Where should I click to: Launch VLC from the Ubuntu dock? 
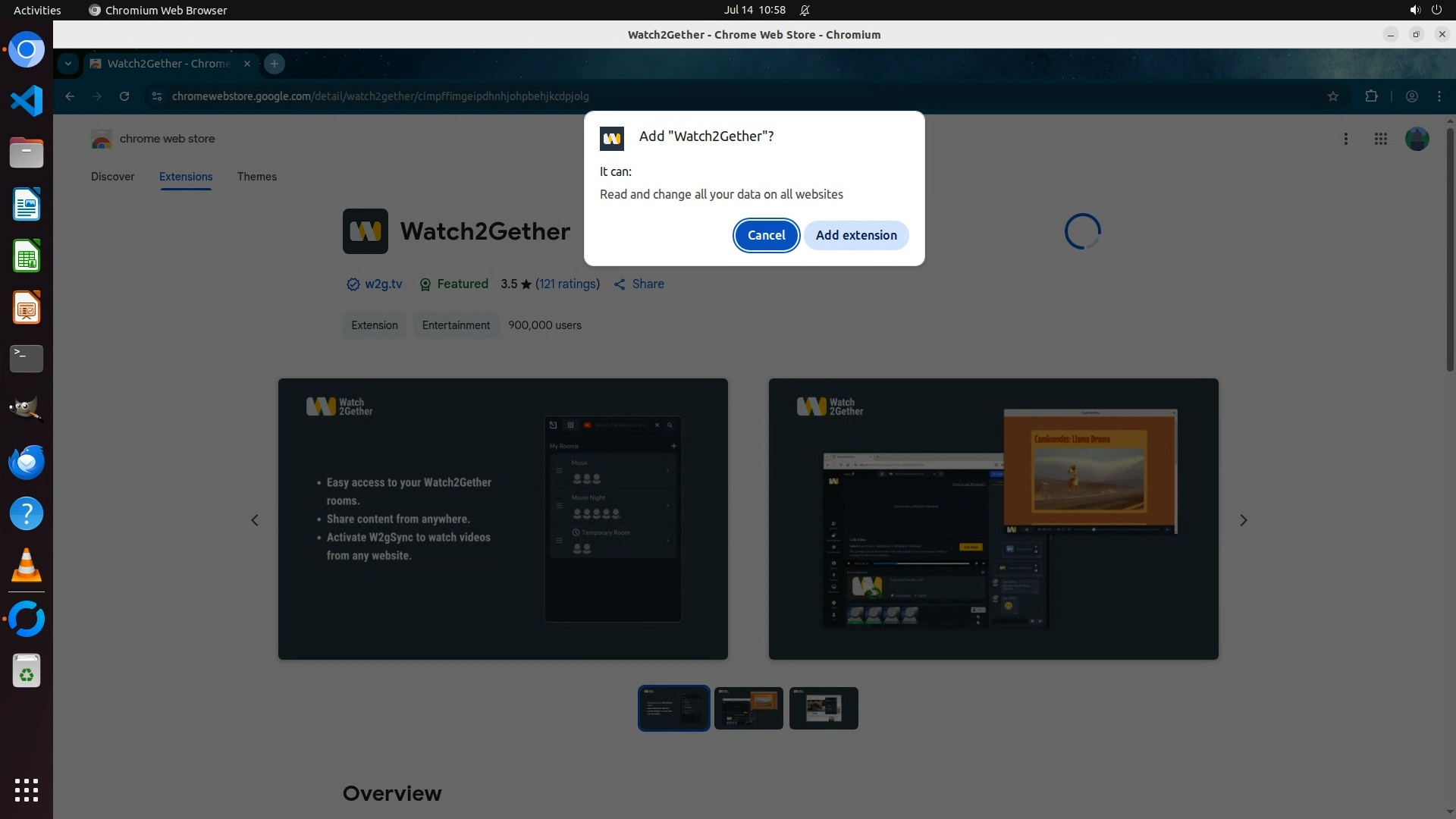27,566
